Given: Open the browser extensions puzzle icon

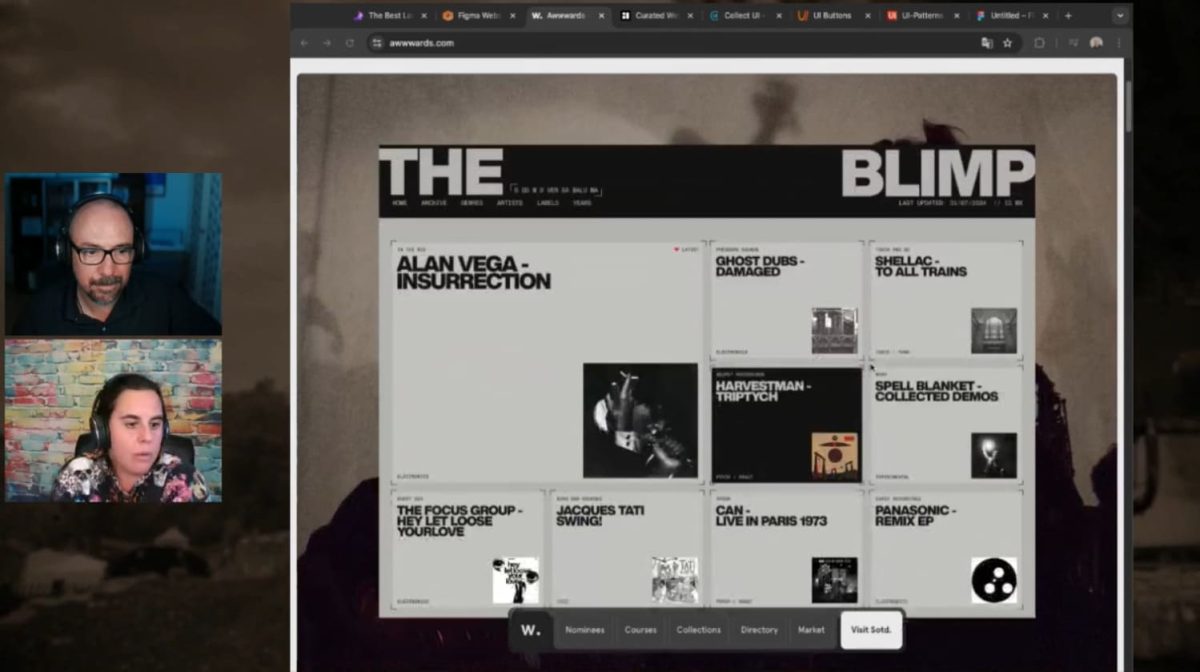Looking at the screenshot, I should pyautogui.click(x=1039, y=43).
